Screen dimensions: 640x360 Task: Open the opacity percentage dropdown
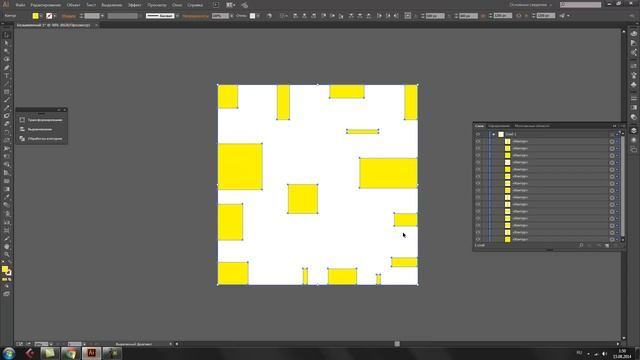232,16
